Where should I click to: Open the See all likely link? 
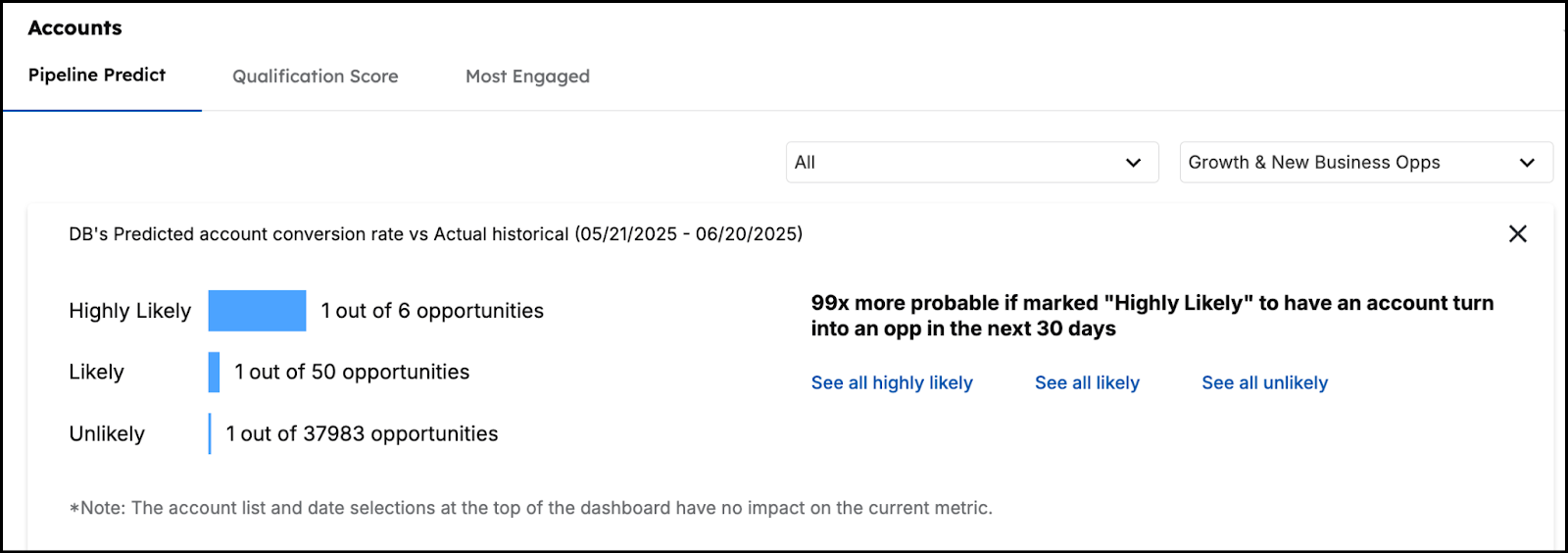1087,382
